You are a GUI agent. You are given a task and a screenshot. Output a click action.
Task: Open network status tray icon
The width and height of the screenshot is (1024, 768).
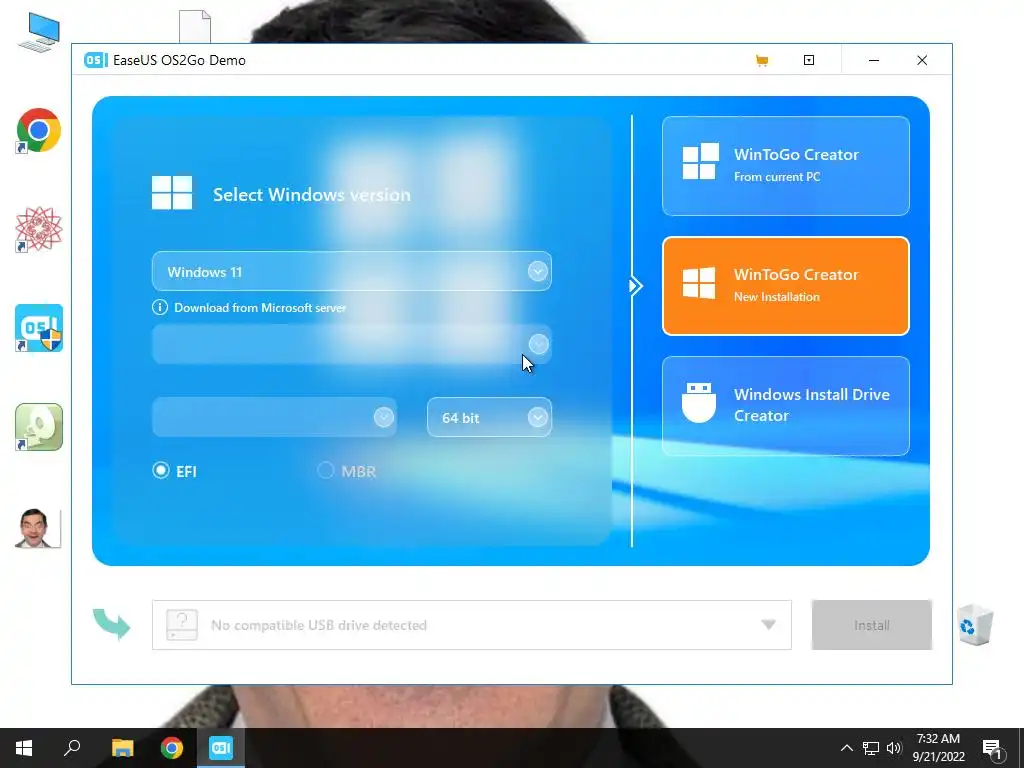(871, 748)
